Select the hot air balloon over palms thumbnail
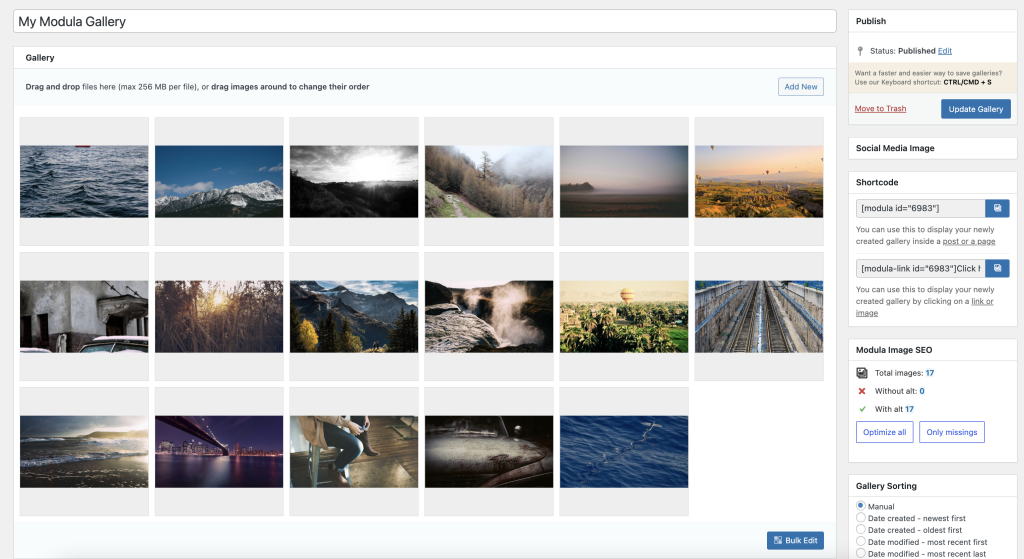 [623, 316]
